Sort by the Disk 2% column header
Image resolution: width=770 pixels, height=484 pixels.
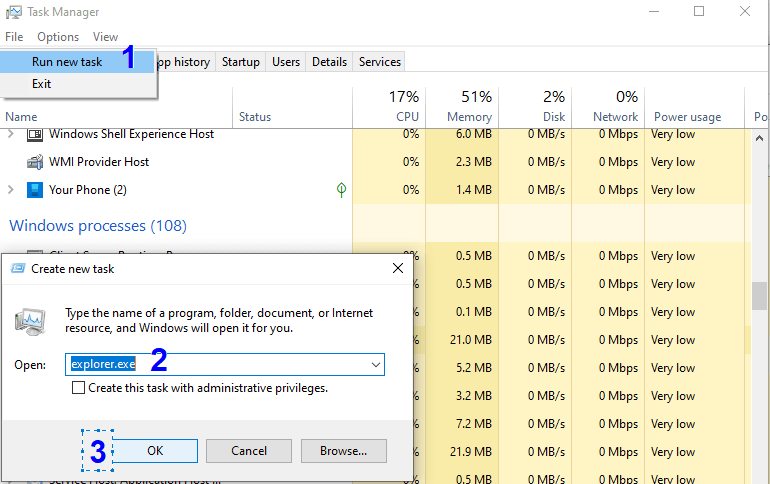(535, 107)
